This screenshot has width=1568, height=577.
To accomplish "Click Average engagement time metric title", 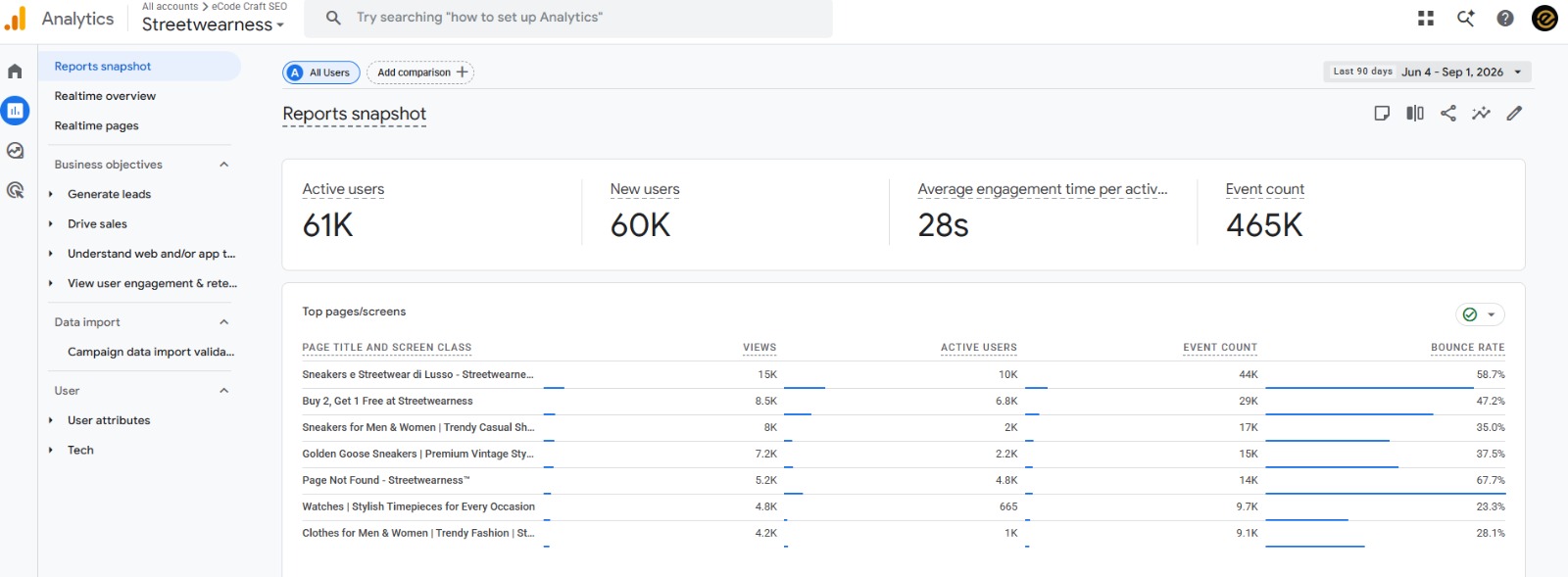I will click(1043, 189).
